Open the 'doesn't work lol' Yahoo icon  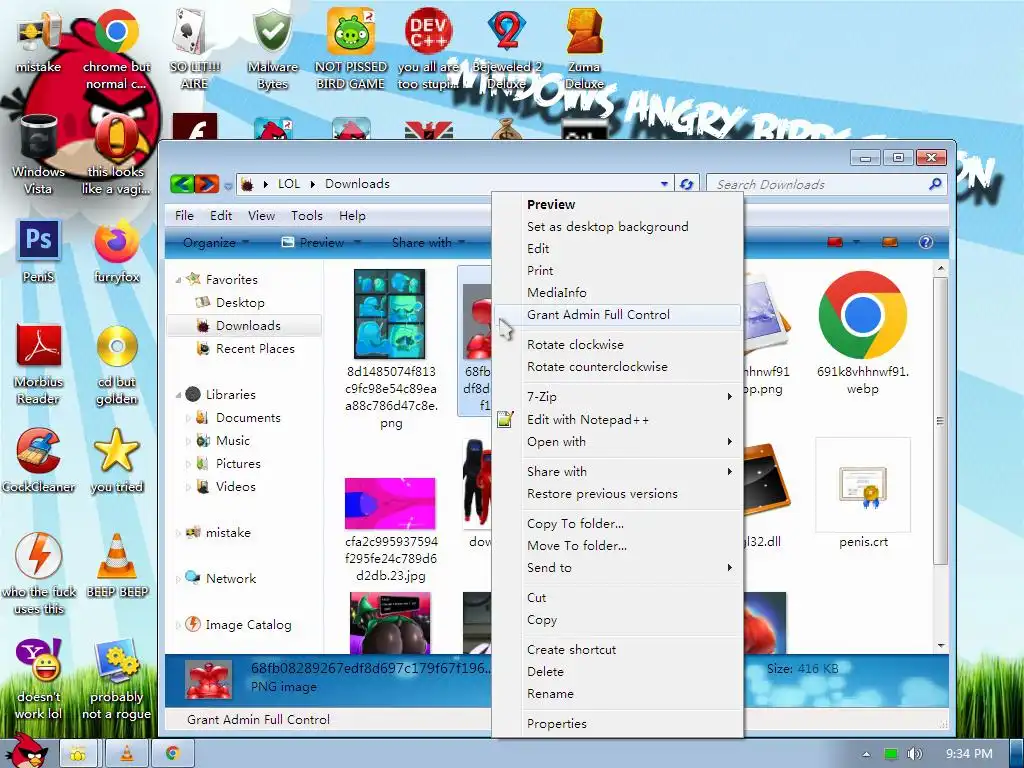click(x=38, y=678)
